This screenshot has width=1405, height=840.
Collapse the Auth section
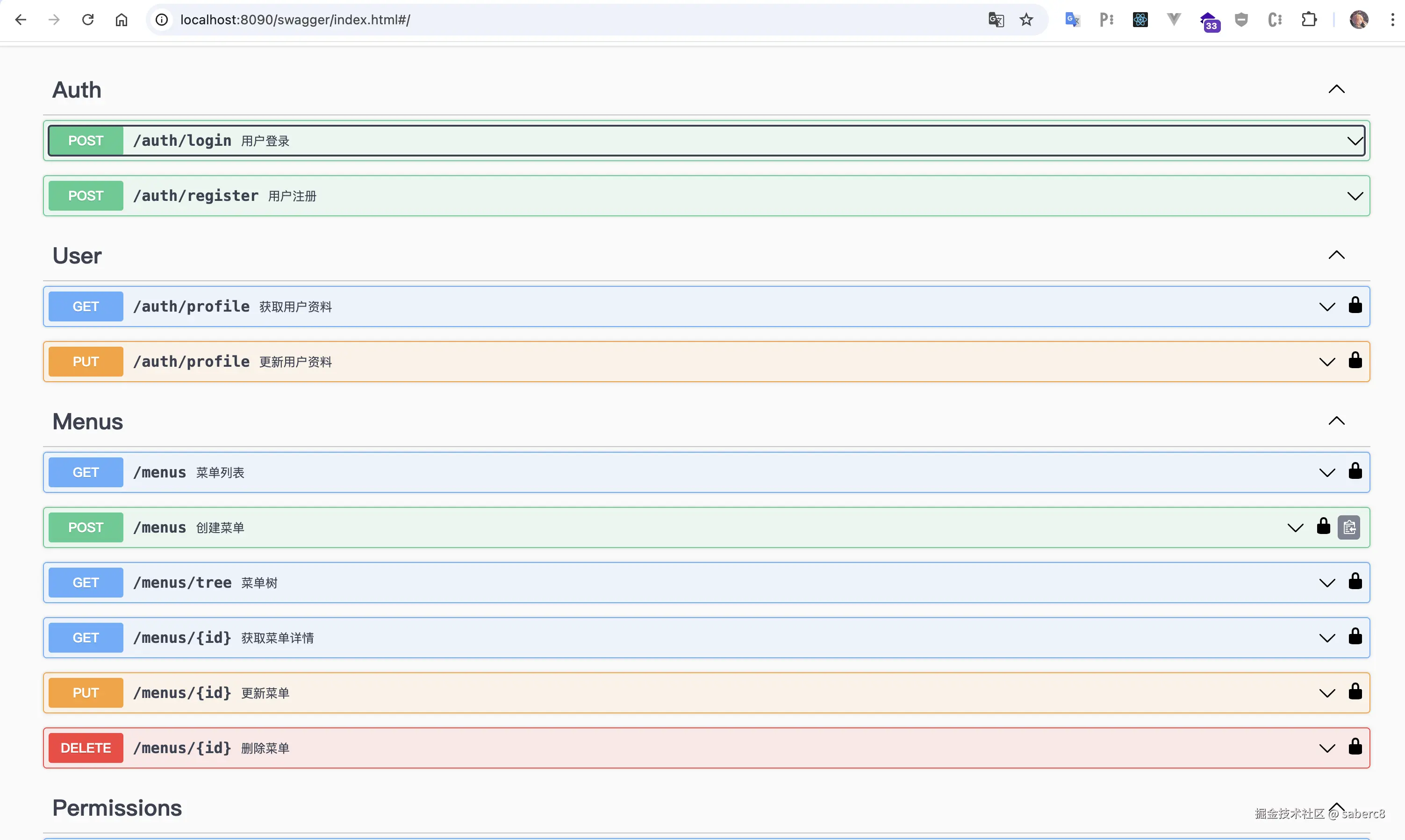coord(1336,89)
